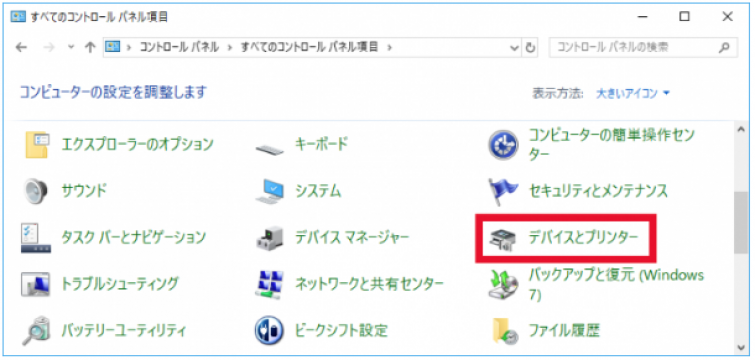Click the ファイル履歴 folder icon
Screen dimensions: 755x360
click(x=505, y=331)
